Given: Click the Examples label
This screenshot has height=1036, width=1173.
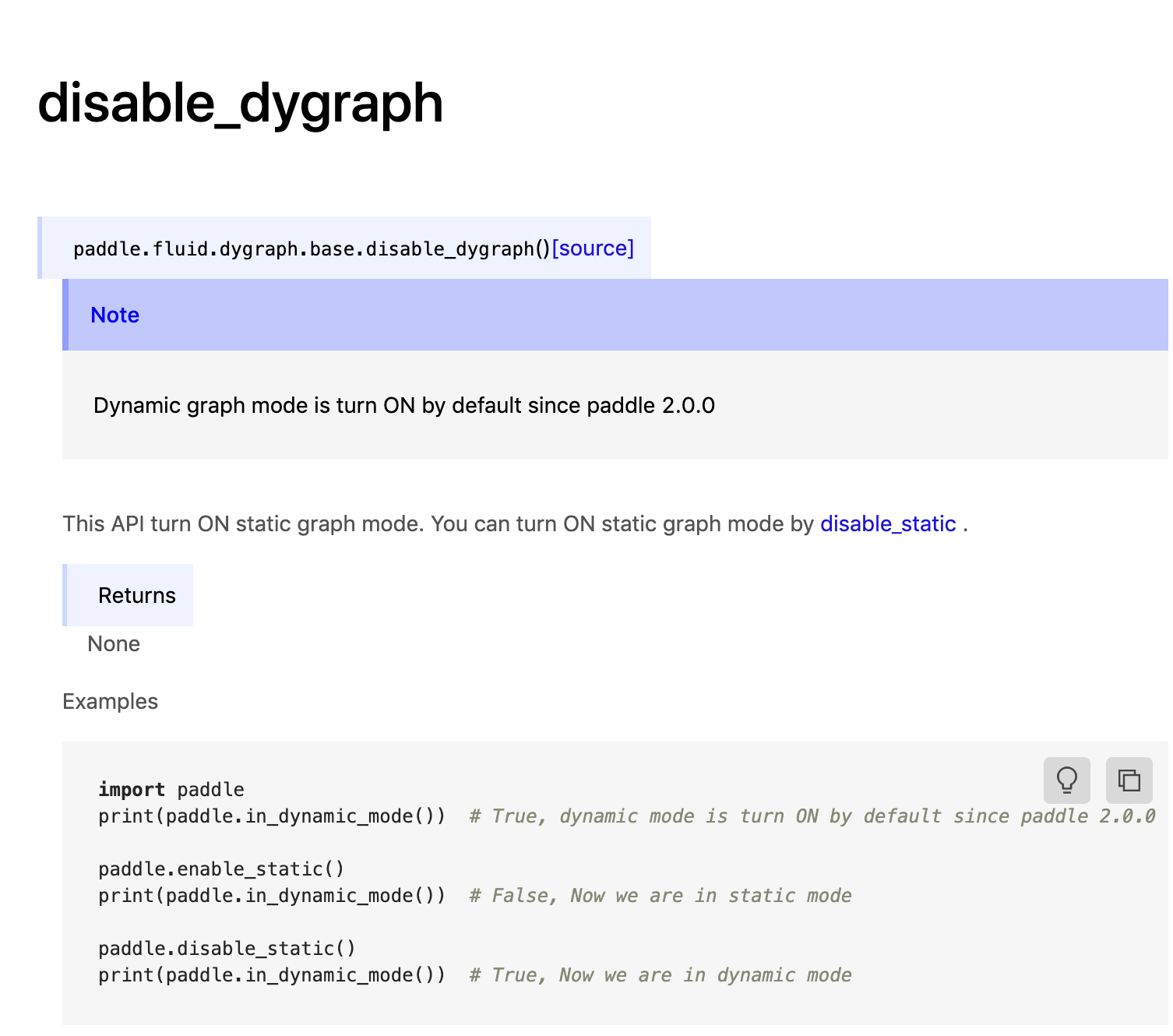Looking at the screenshot, I should click(110, 701).
